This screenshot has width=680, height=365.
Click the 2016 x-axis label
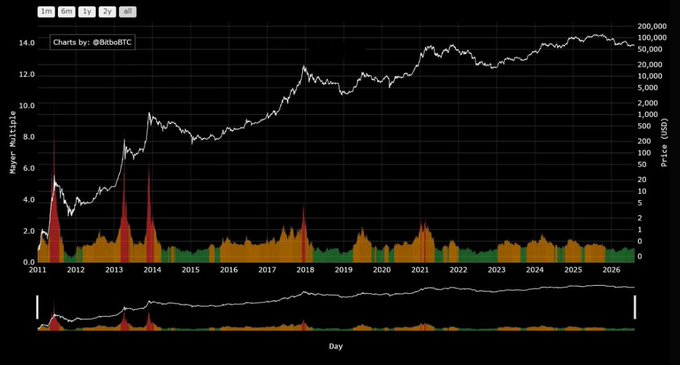(x=229, y=270)
